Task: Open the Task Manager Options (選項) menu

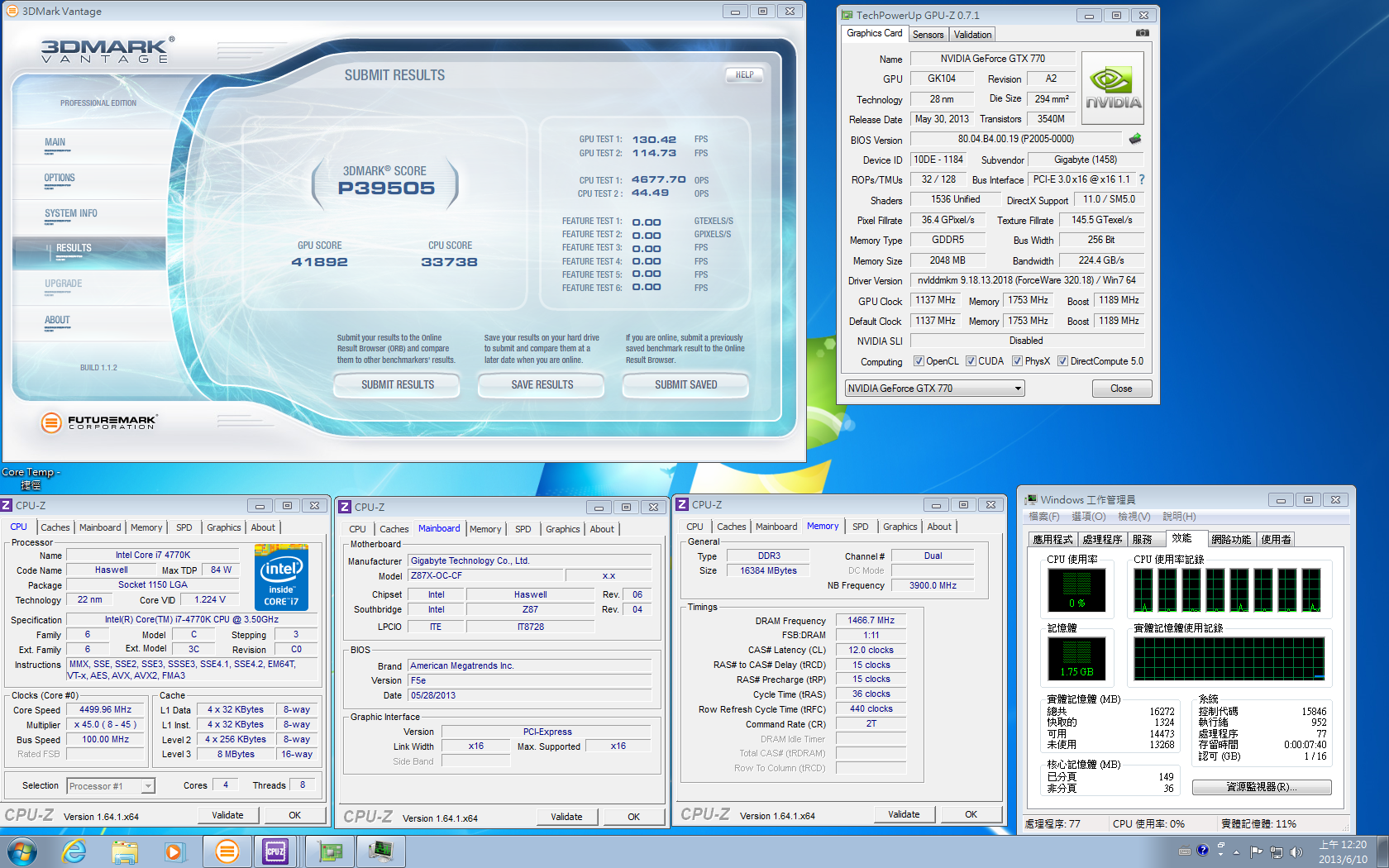Action: point(1088,517)
